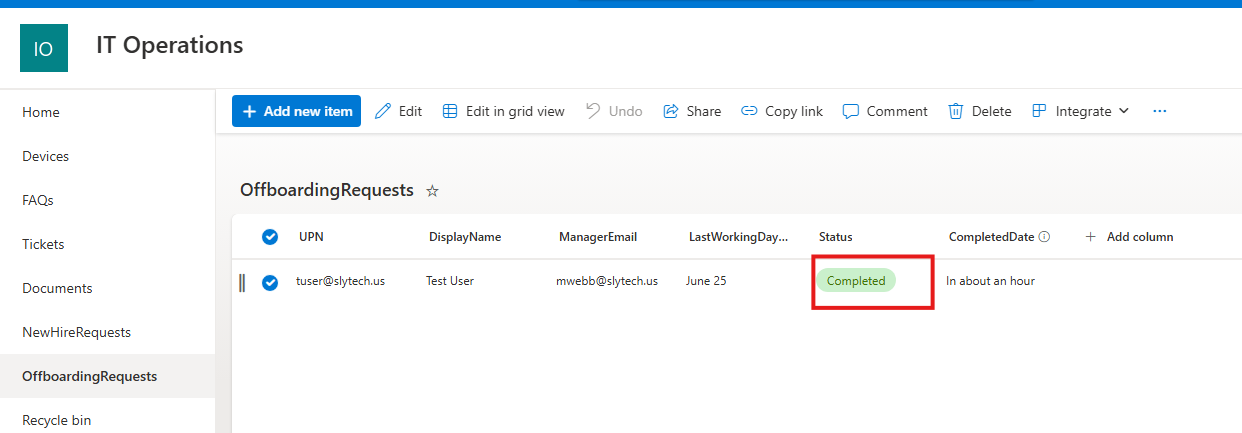
Task: Click the mwebb@slytech.us manager email cell
Action: click(x=607, y=281)
